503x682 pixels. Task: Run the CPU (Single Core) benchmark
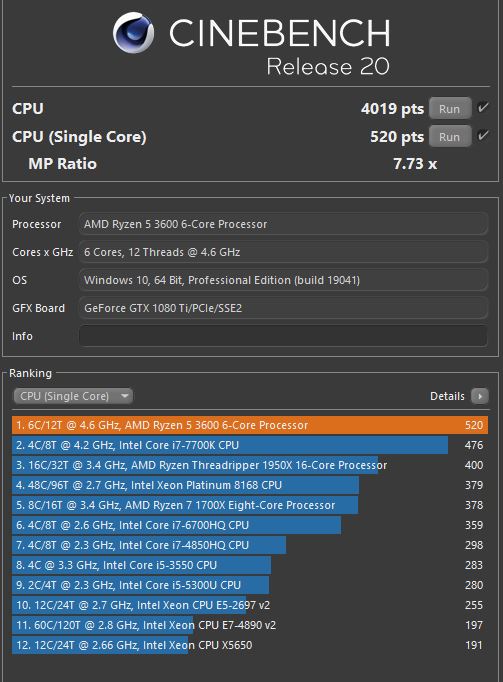pos(449,137)
